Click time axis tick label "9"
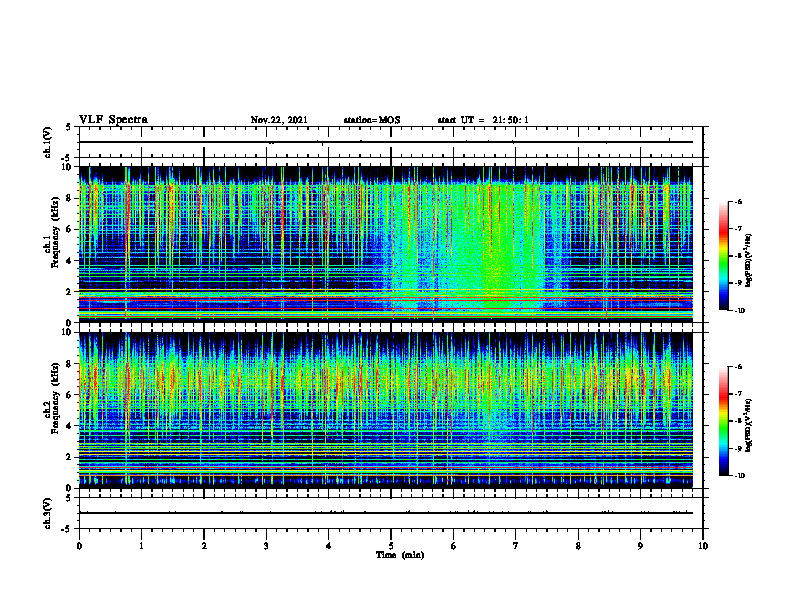The height and width of the screenshot is (612, 792). (x=640, y=546)
